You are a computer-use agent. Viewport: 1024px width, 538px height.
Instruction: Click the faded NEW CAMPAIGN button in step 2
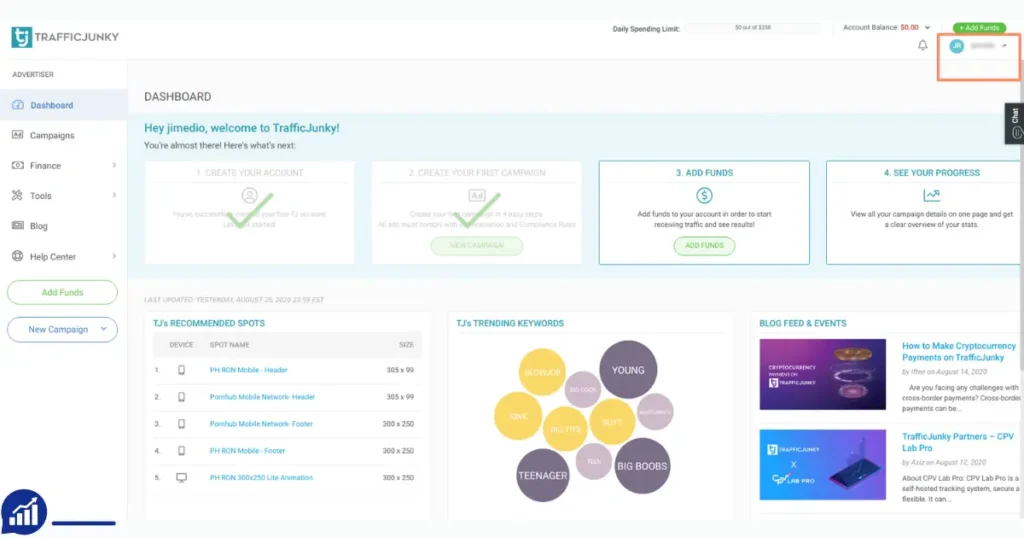pyautogui.click(x=477, y=245)
